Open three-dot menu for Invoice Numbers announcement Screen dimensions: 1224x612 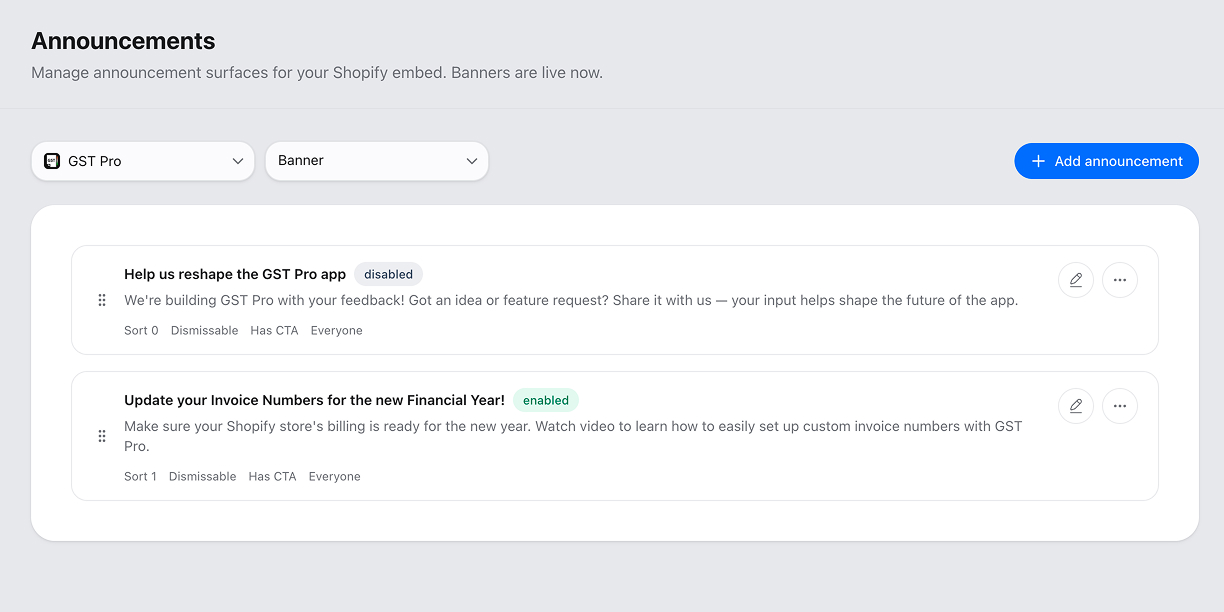[x=1119, y=406]
